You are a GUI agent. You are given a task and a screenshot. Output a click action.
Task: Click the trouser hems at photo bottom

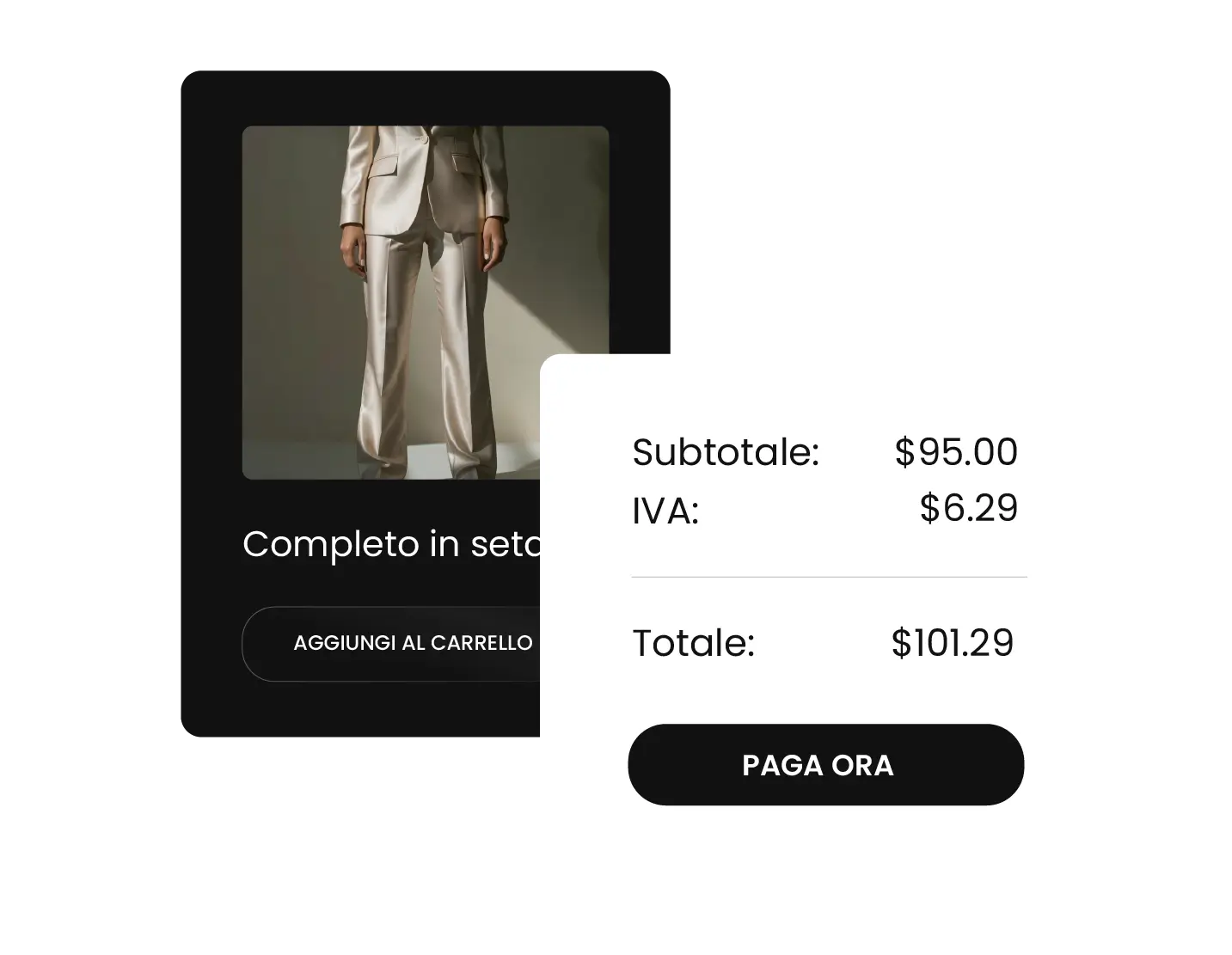click(430, 464)
